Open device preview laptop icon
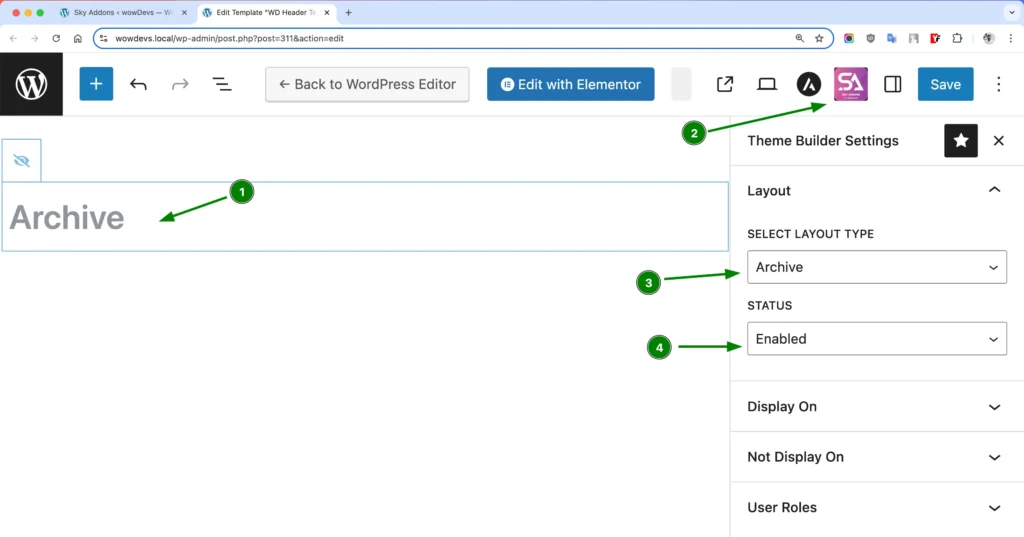Screen dimensions: 1024x537 click(x=767, y=84)
